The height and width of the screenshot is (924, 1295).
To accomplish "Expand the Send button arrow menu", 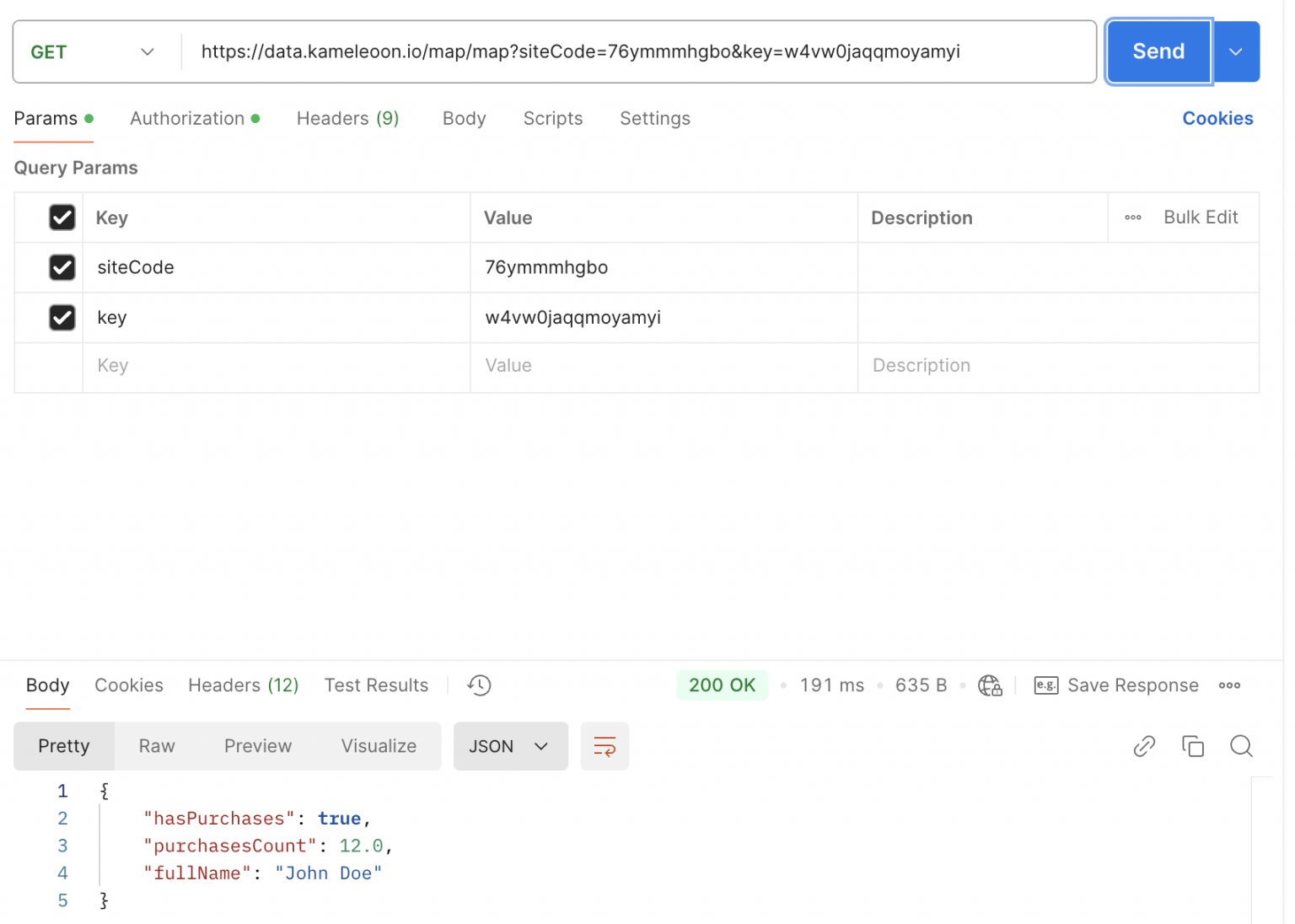I will tap(1235, 52).
